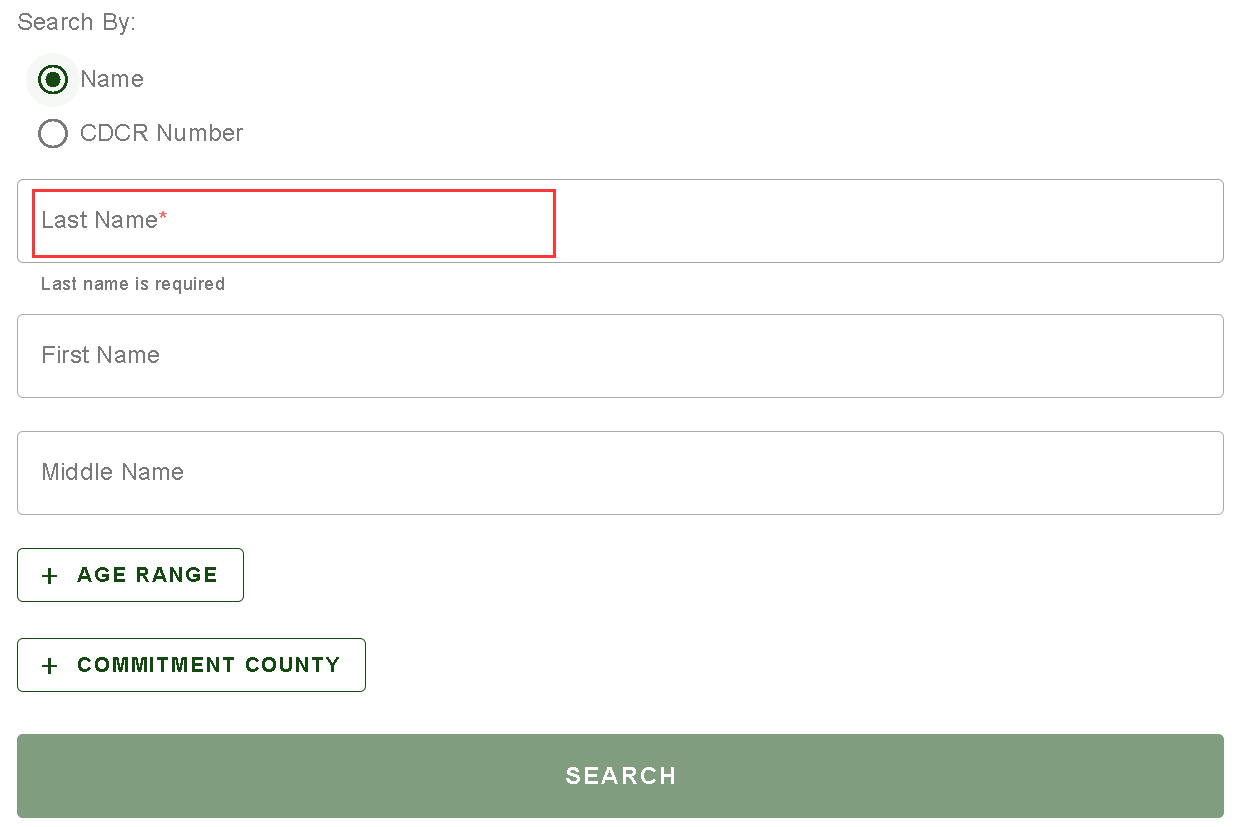The height and width of the screenshot is (827, 1244).
Task: Click the plus icon on Commitment County
Action: pyautogui.click(x=48, y=665)
